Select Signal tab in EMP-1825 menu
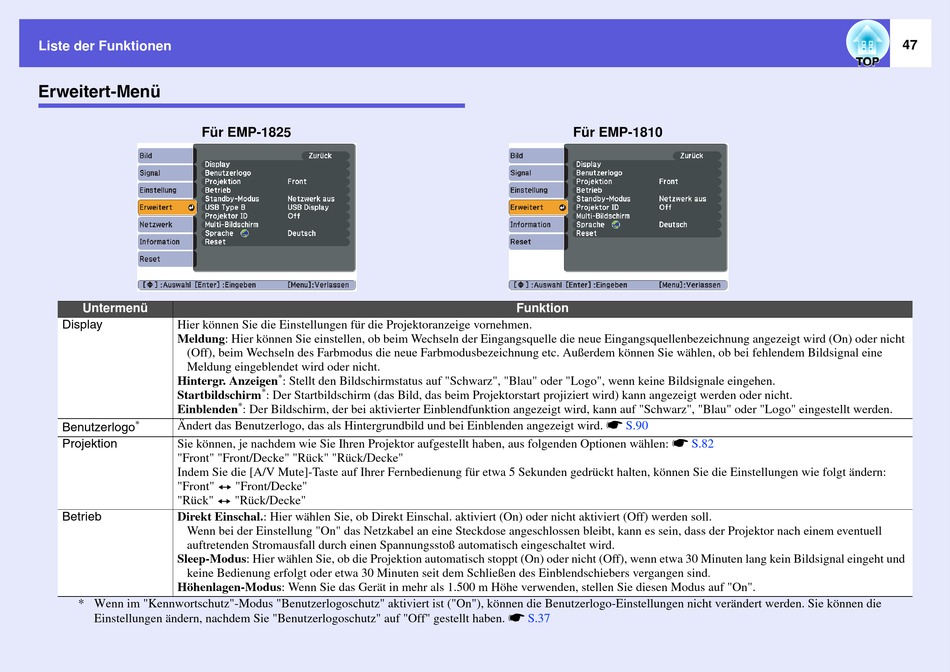The width and height of the screenshot is (950, 672). coord(165,173)
